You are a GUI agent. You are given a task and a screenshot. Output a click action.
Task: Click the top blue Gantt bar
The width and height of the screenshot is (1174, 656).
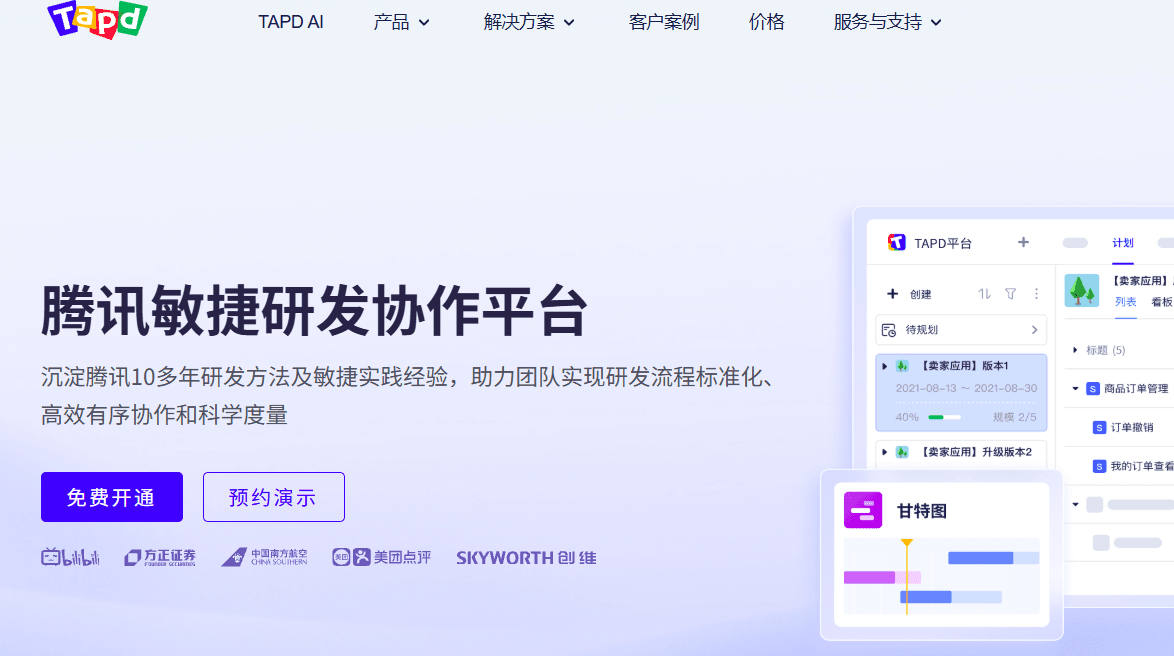980,558
